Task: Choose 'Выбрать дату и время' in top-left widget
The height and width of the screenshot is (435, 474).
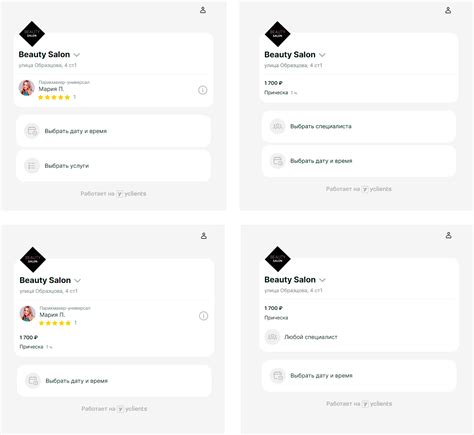Action: 113,131
